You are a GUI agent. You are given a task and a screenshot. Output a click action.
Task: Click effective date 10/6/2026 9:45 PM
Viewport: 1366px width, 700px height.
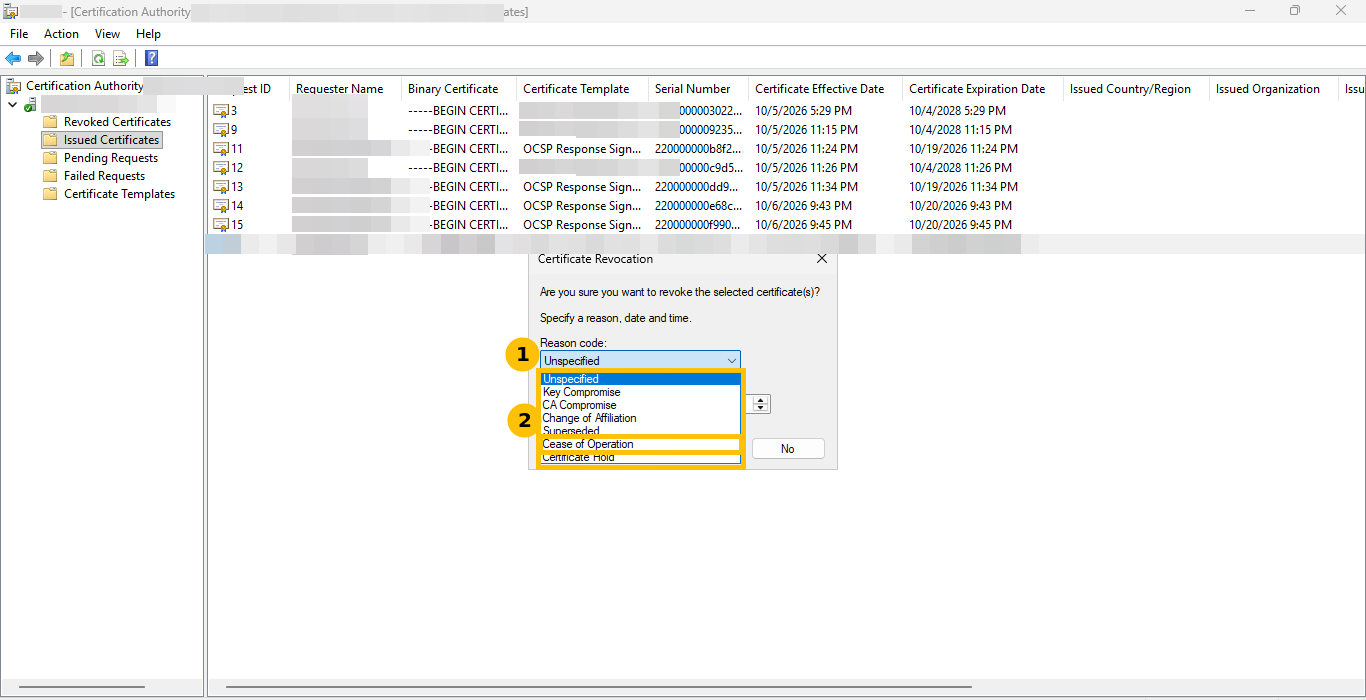click(x=803, y=224)
